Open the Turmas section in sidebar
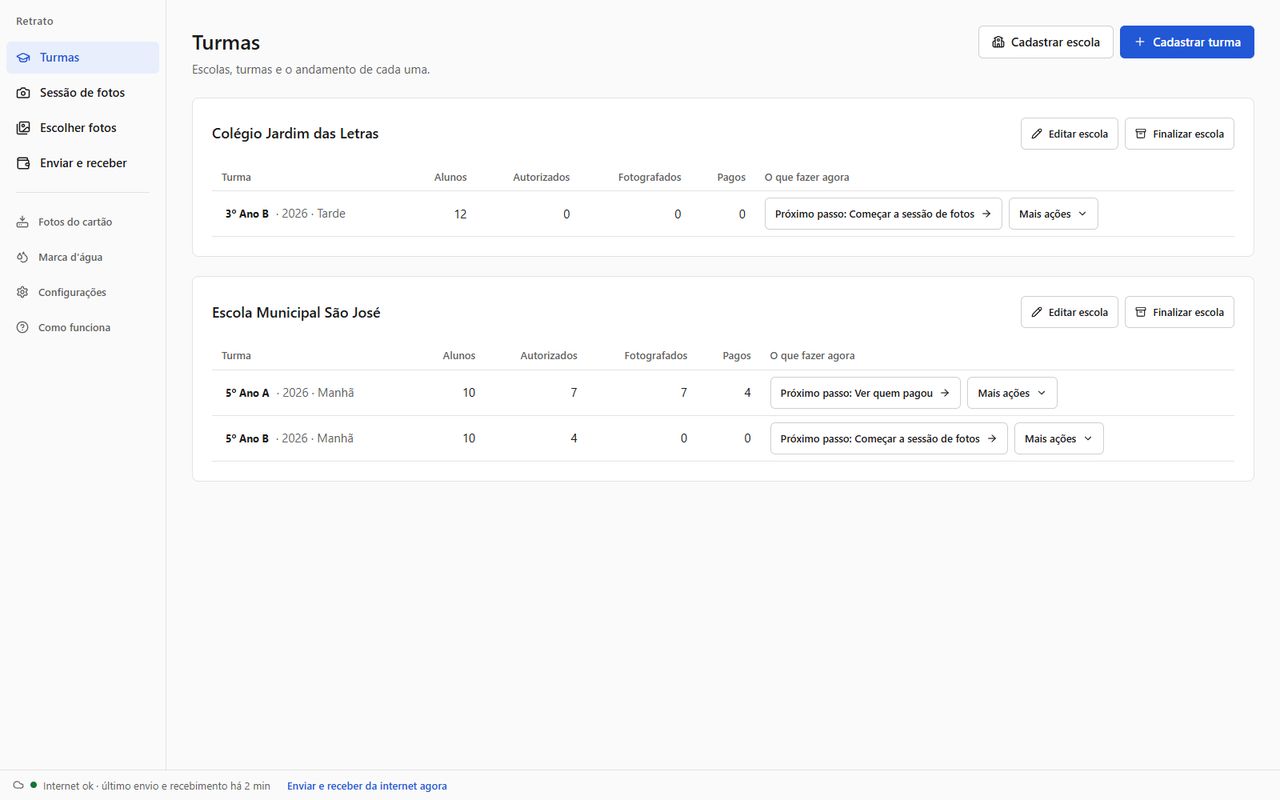 pos(83,57)
